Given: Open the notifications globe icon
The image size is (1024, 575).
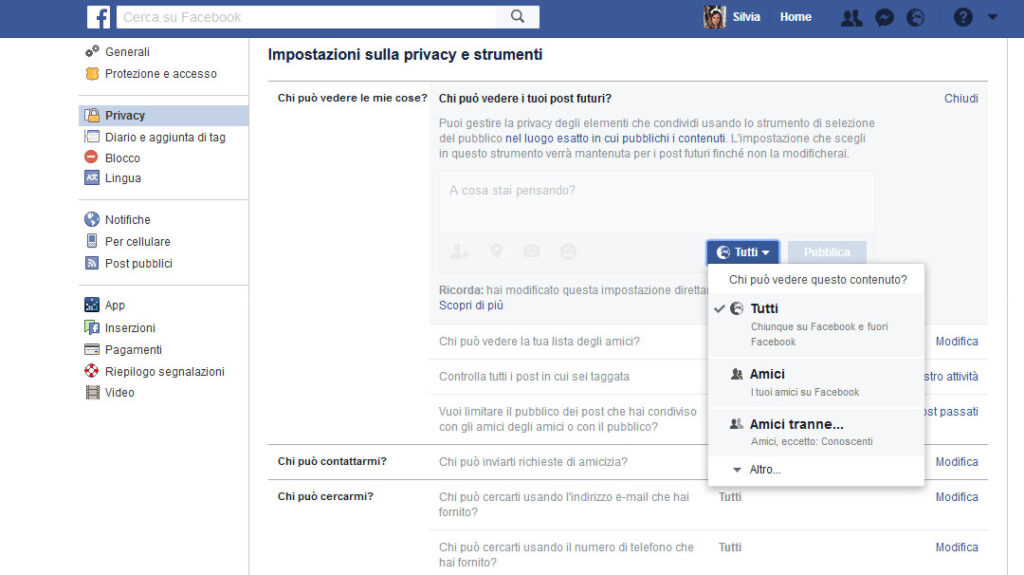Looking at the screenshot, I should (916, 18).
